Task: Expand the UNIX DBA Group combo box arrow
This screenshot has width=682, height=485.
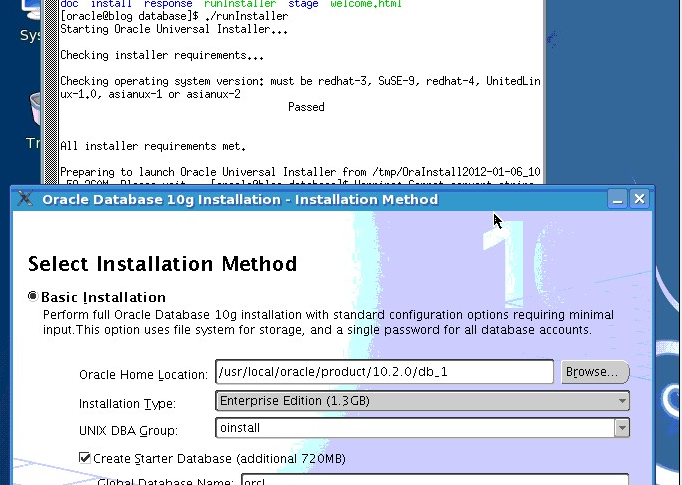Action: 622,428
